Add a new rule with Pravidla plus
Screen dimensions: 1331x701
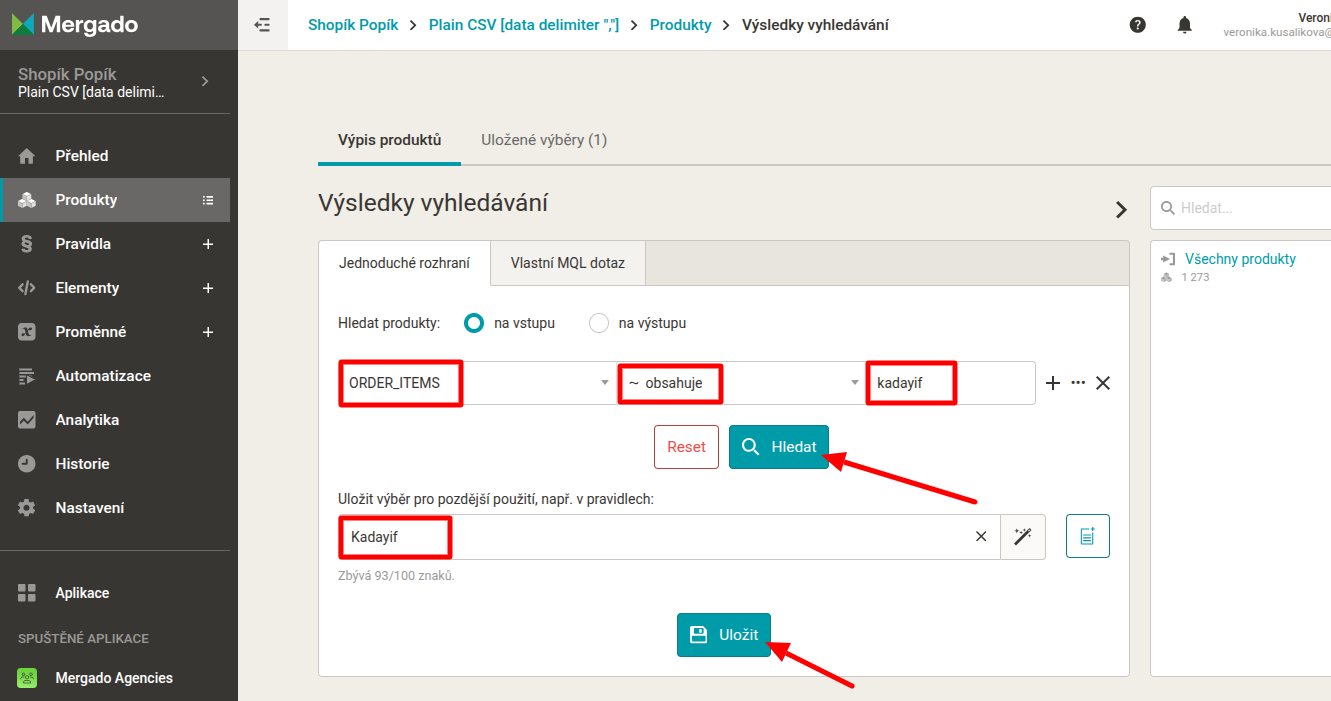click(x=208, y=244)
